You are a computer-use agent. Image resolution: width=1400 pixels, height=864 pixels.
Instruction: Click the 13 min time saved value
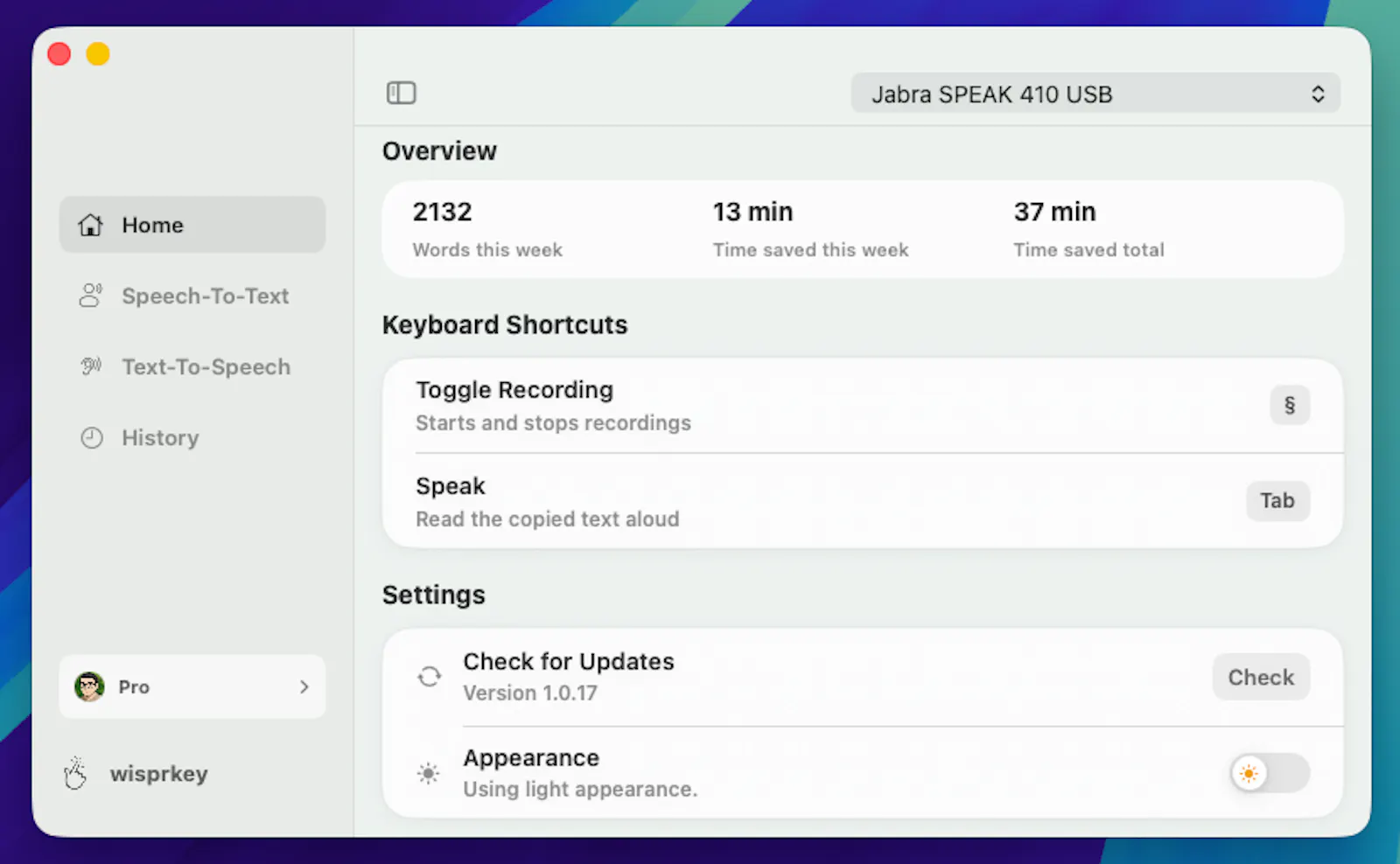pyautogui.click(x=752, y=212)
